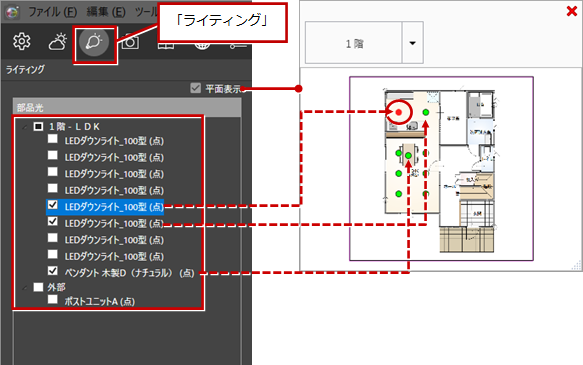Click the green pendant light dot over dining table

tap(408, 155)
